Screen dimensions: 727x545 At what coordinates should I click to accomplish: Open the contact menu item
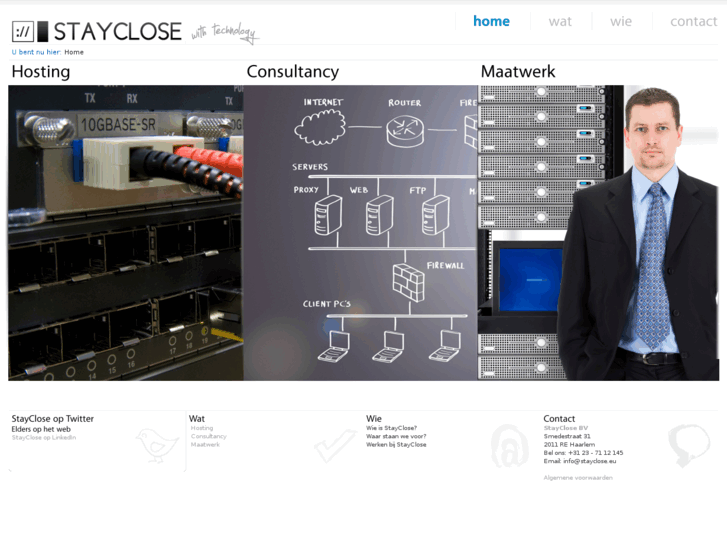coord(694,21)
